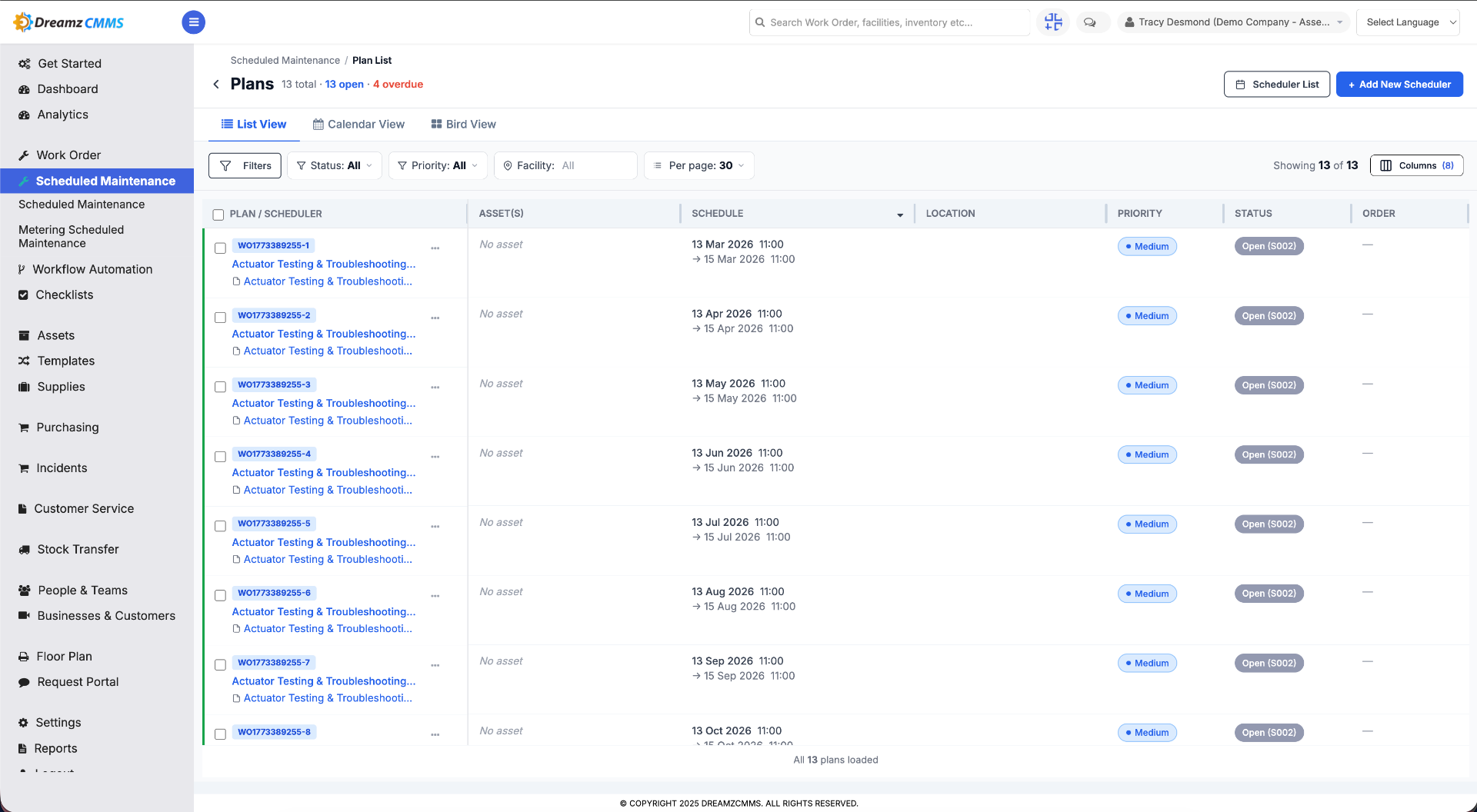The width and height of the screenshot is (1477, 812).
Task: Open the Priority: All filter dropdown
Action: (438, 165)
